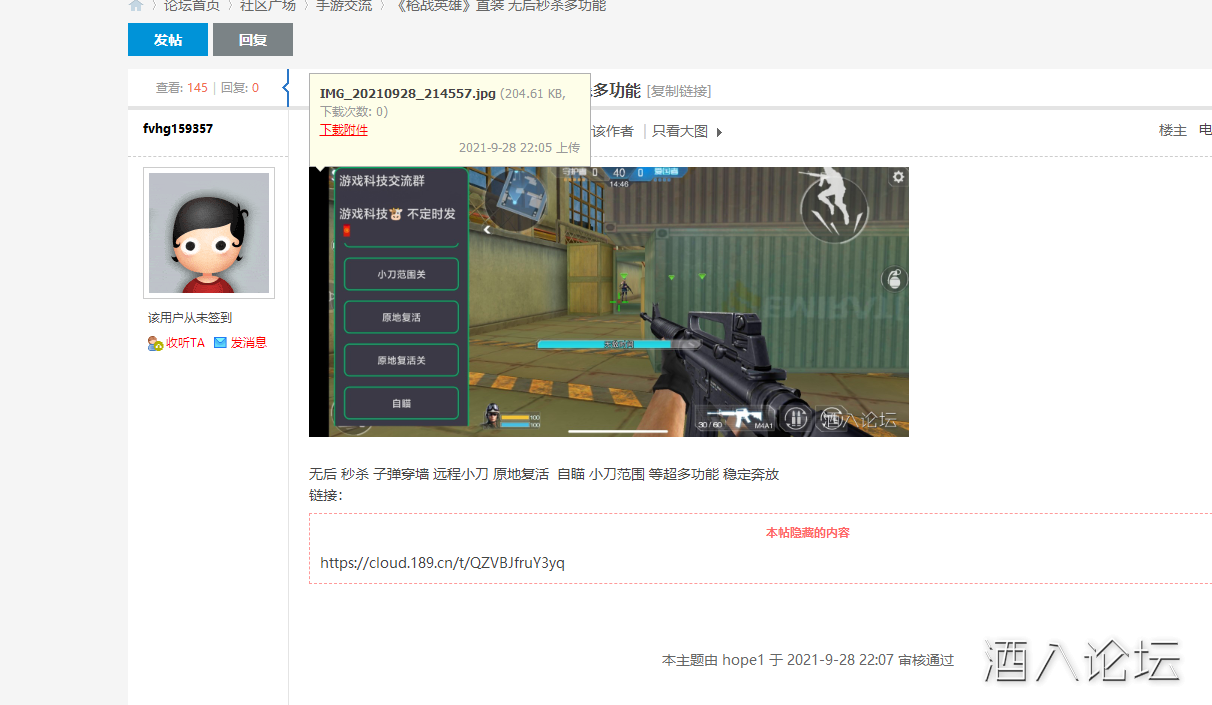Click the 回复 button
The width and height of the screenshot is (1212, 705).
(253, 40)
